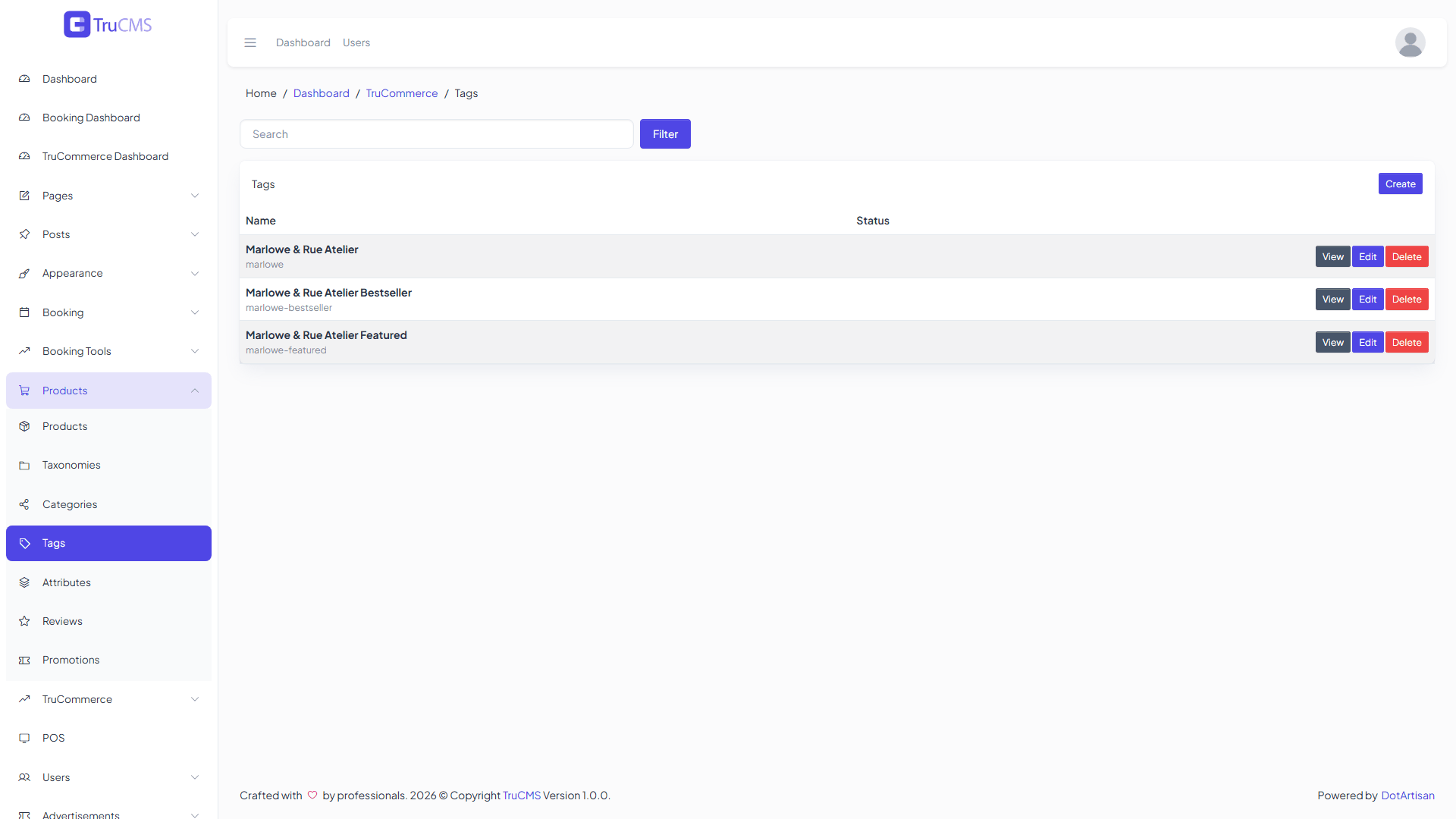Screen dimensions: 1456x819
Task: Click the marlowe-featured slug text
Action: (286, 350)
